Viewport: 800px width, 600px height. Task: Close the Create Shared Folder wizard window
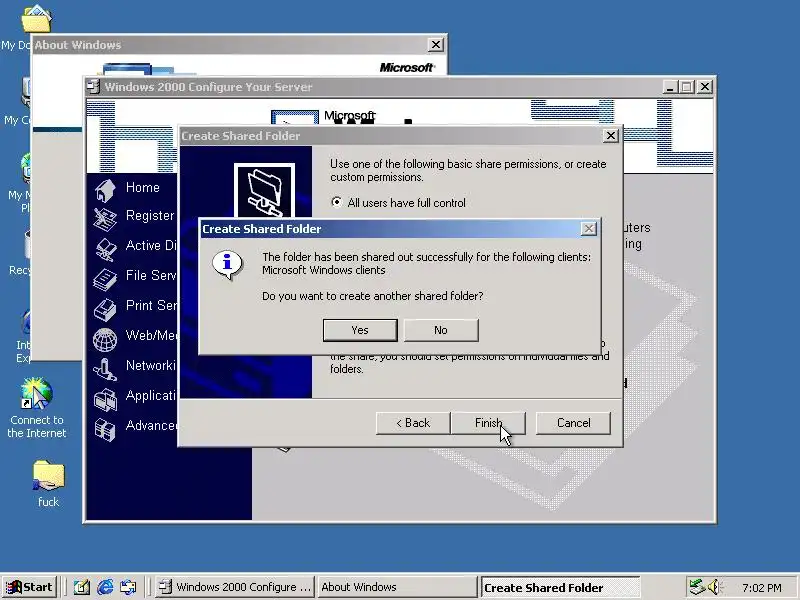611,136
